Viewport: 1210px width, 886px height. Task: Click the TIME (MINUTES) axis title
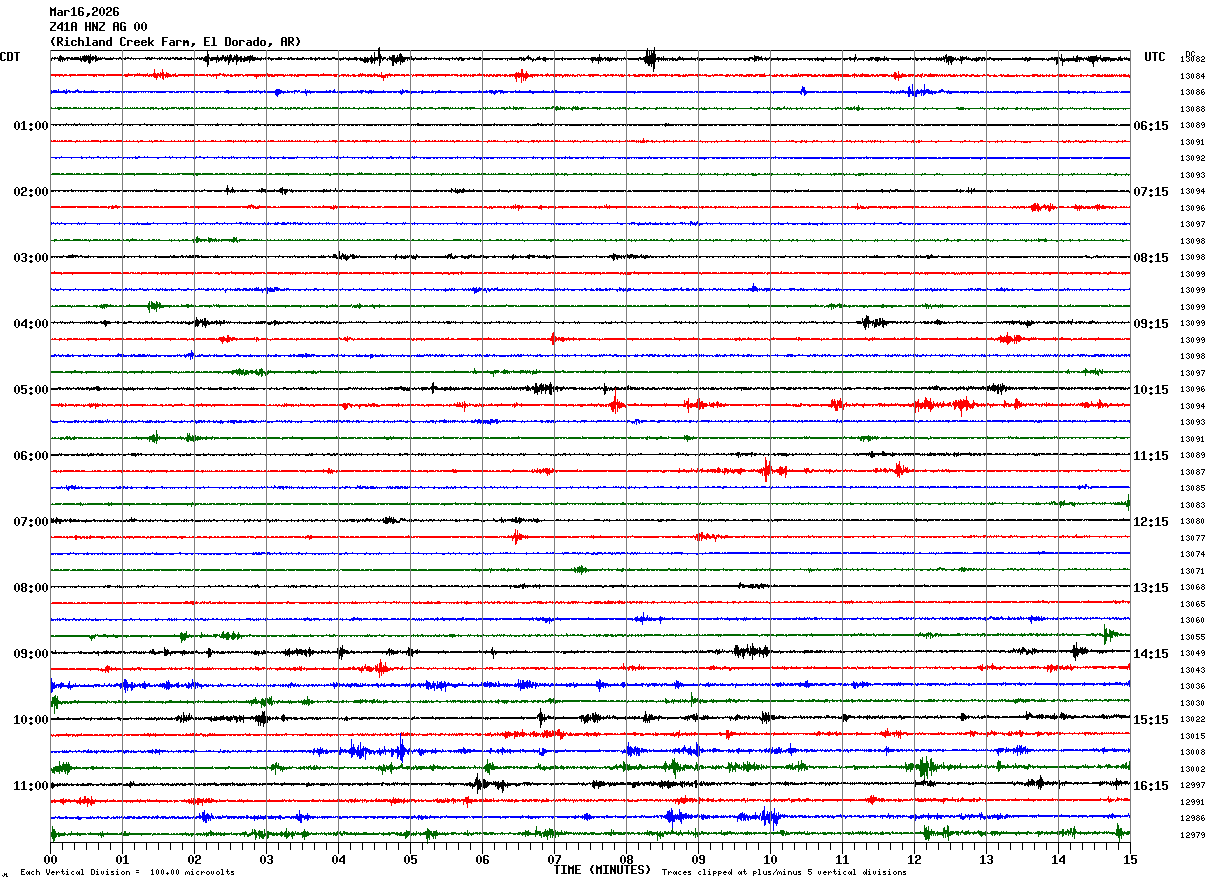coord(602,870)
